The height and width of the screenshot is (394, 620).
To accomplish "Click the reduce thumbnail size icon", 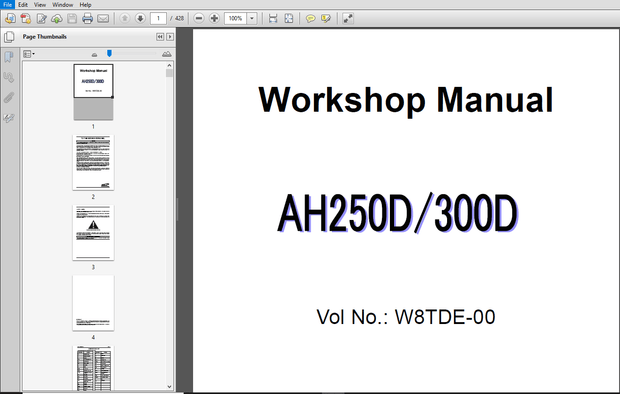I will (x=94, y=55).
